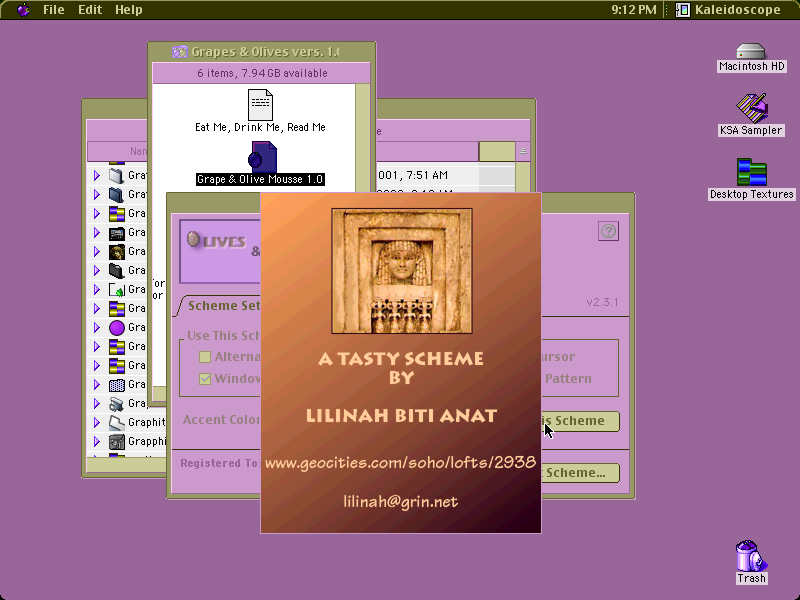Viewport: 800px width, 600px height.
Task: Toggle the Alternate checkbox in scheme settings
Action: pos(205,357)
